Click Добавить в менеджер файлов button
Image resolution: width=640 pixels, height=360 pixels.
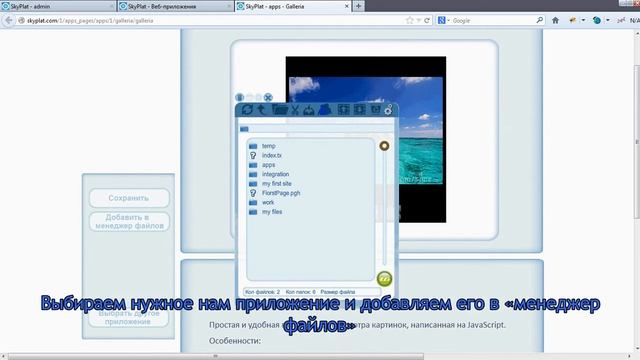(129, 222)
